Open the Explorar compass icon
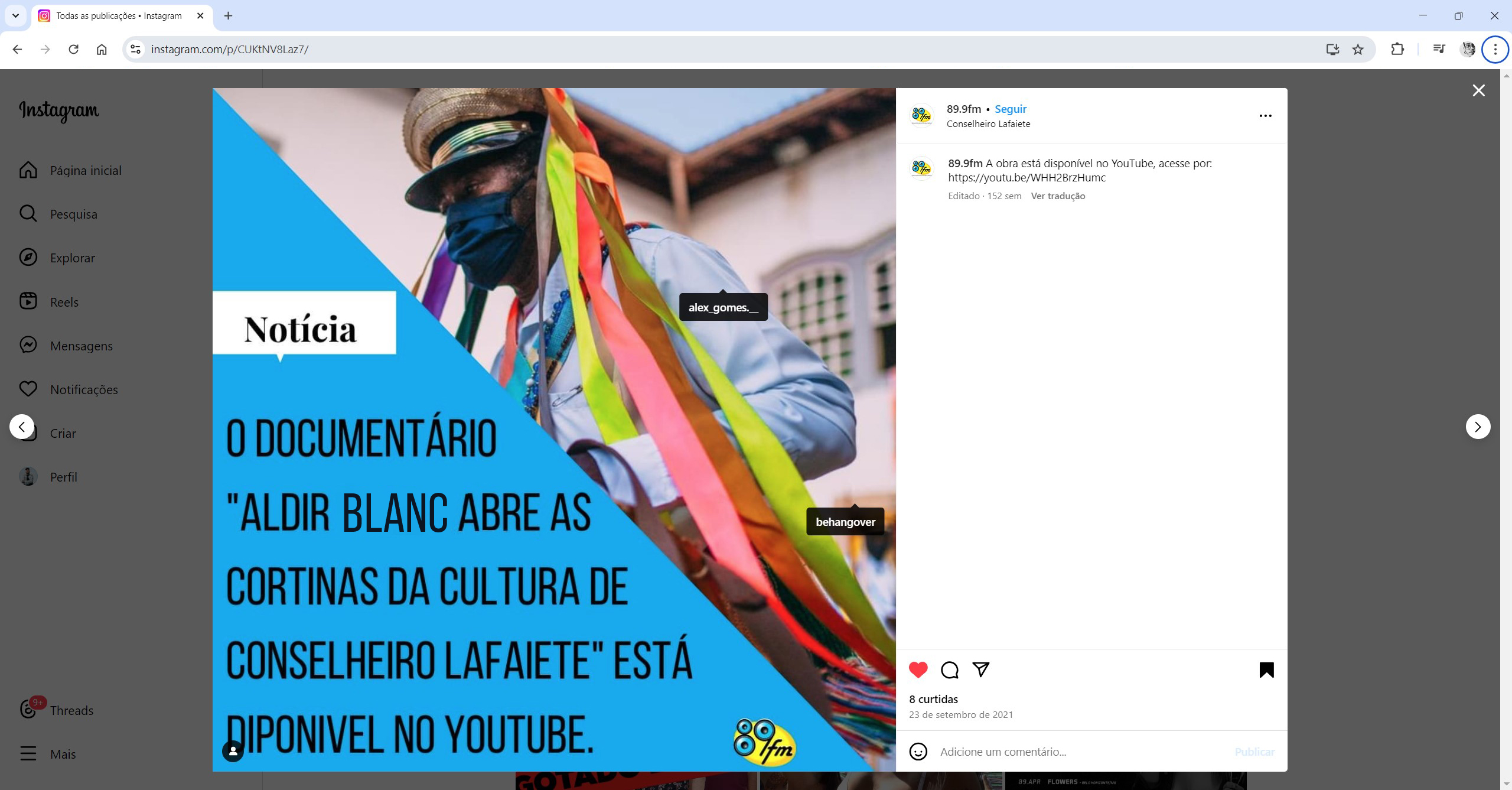 [x=28, y=258]
